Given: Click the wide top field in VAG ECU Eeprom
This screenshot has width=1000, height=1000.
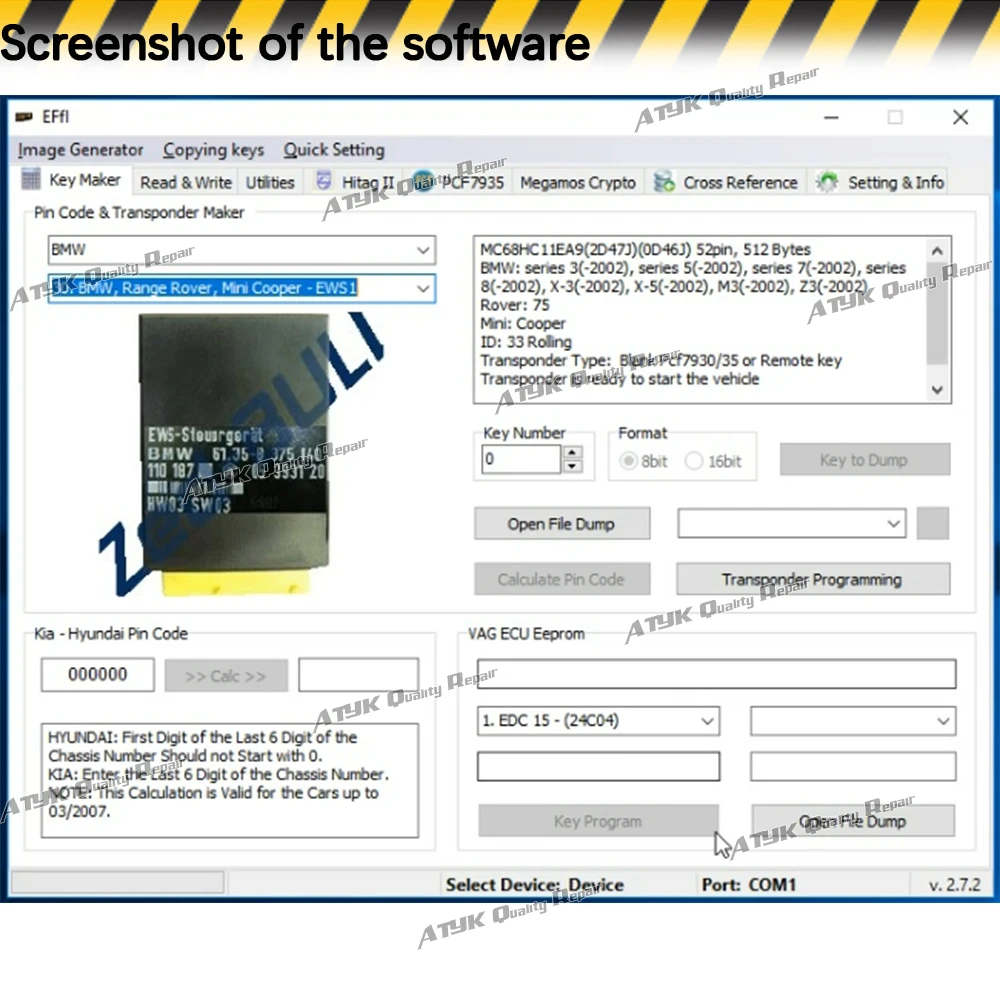Looking at the screenshot, I should click(x=717, y=674).
